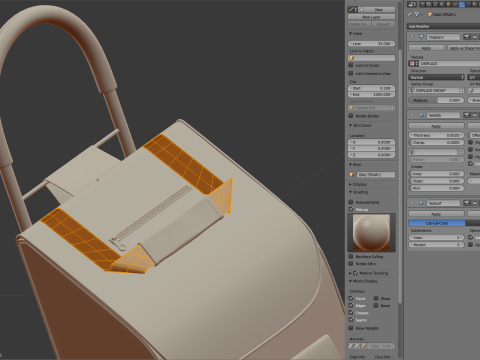Select the Catmull-Clark subdivision type
This screenshot has width=480, height=360.
coord(437,223)
